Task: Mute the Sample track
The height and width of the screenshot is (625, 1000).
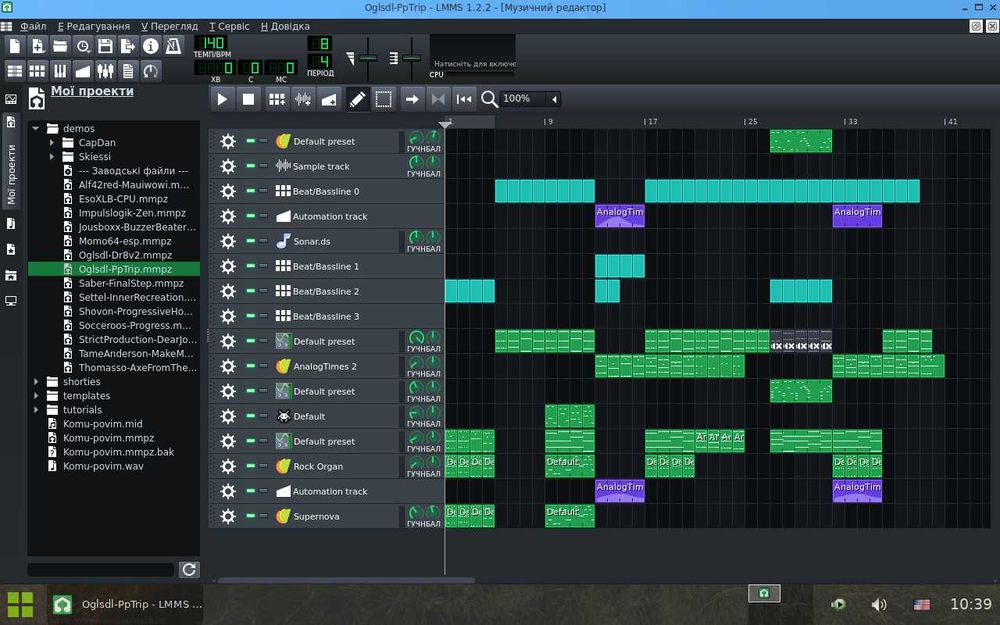Action: point(251,166)
